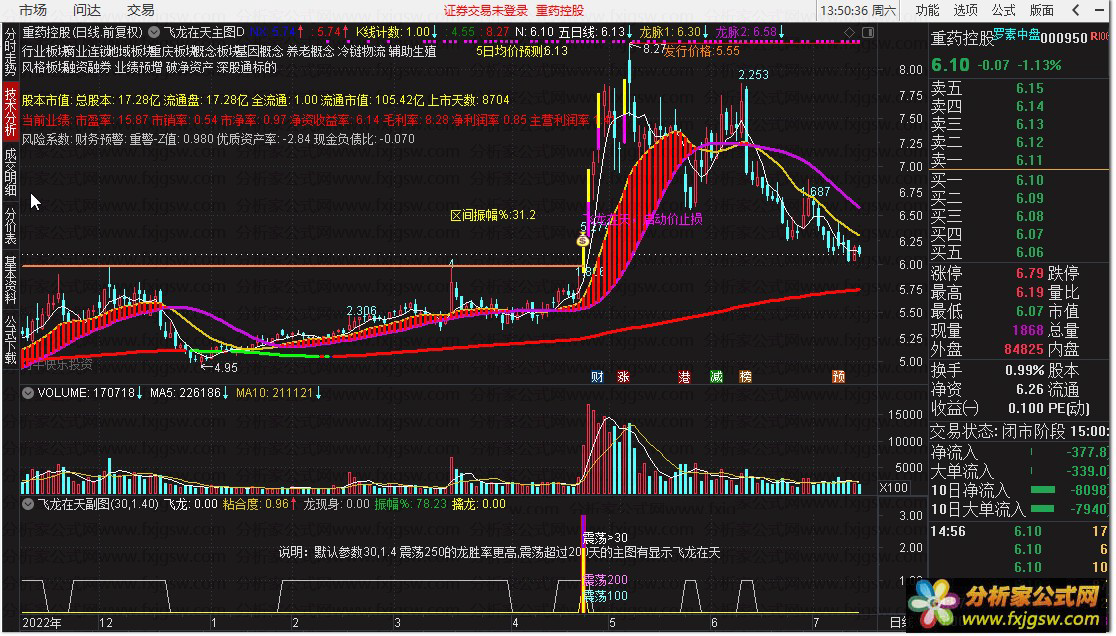Click the 业绩预增 style tag

tap(138, 68)
